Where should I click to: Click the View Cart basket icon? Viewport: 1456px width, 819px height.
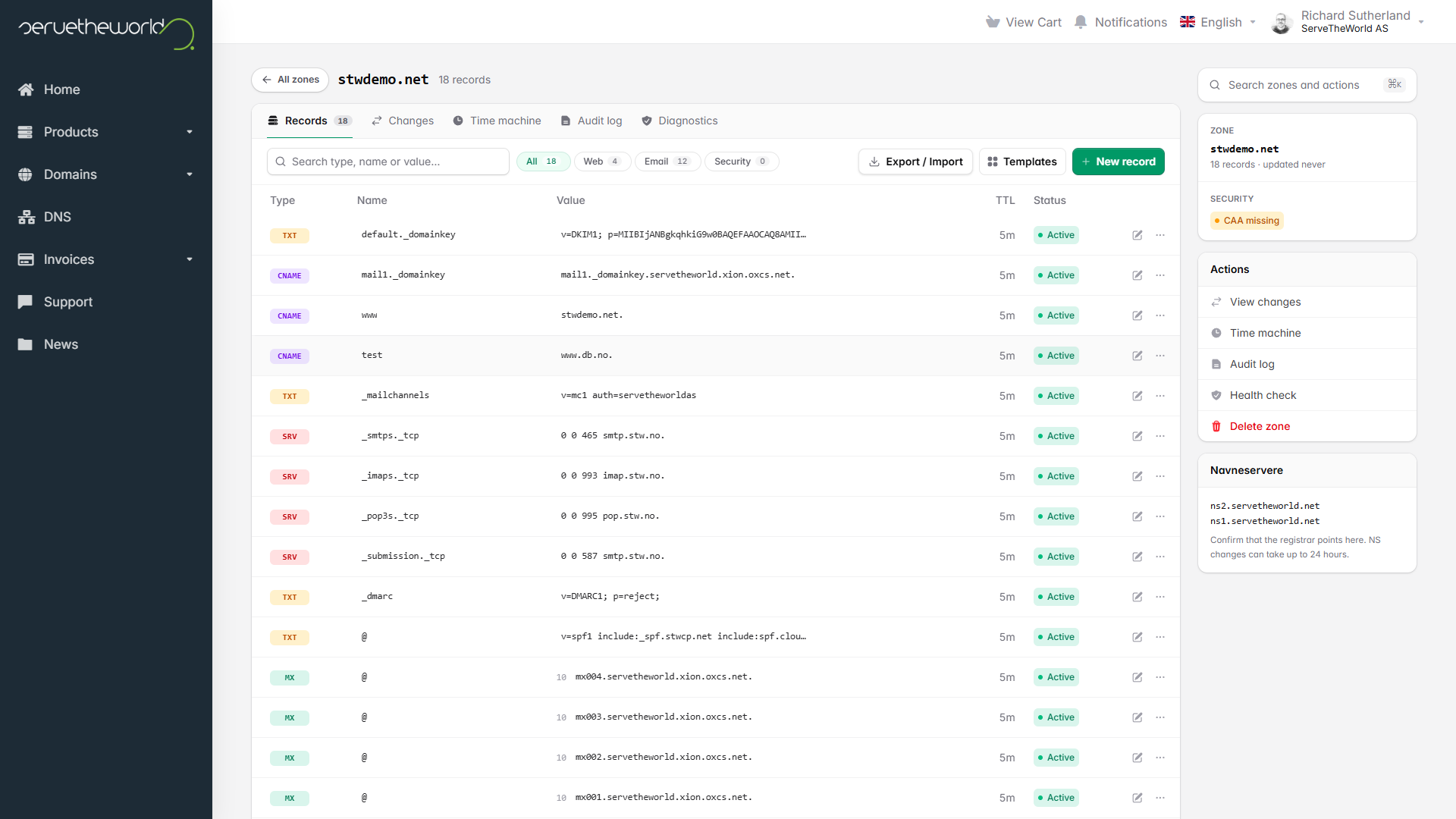[x=993, y=22]
